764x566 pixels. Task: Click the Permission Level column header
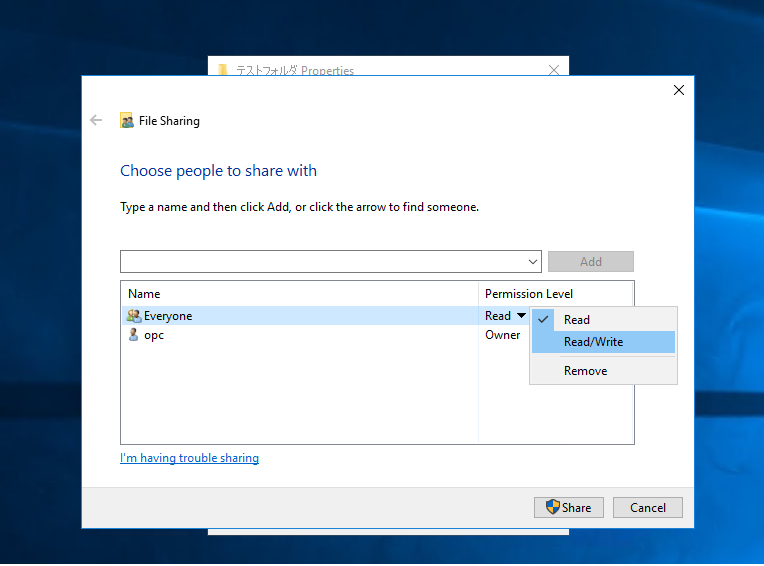click(x=555, y=294)
